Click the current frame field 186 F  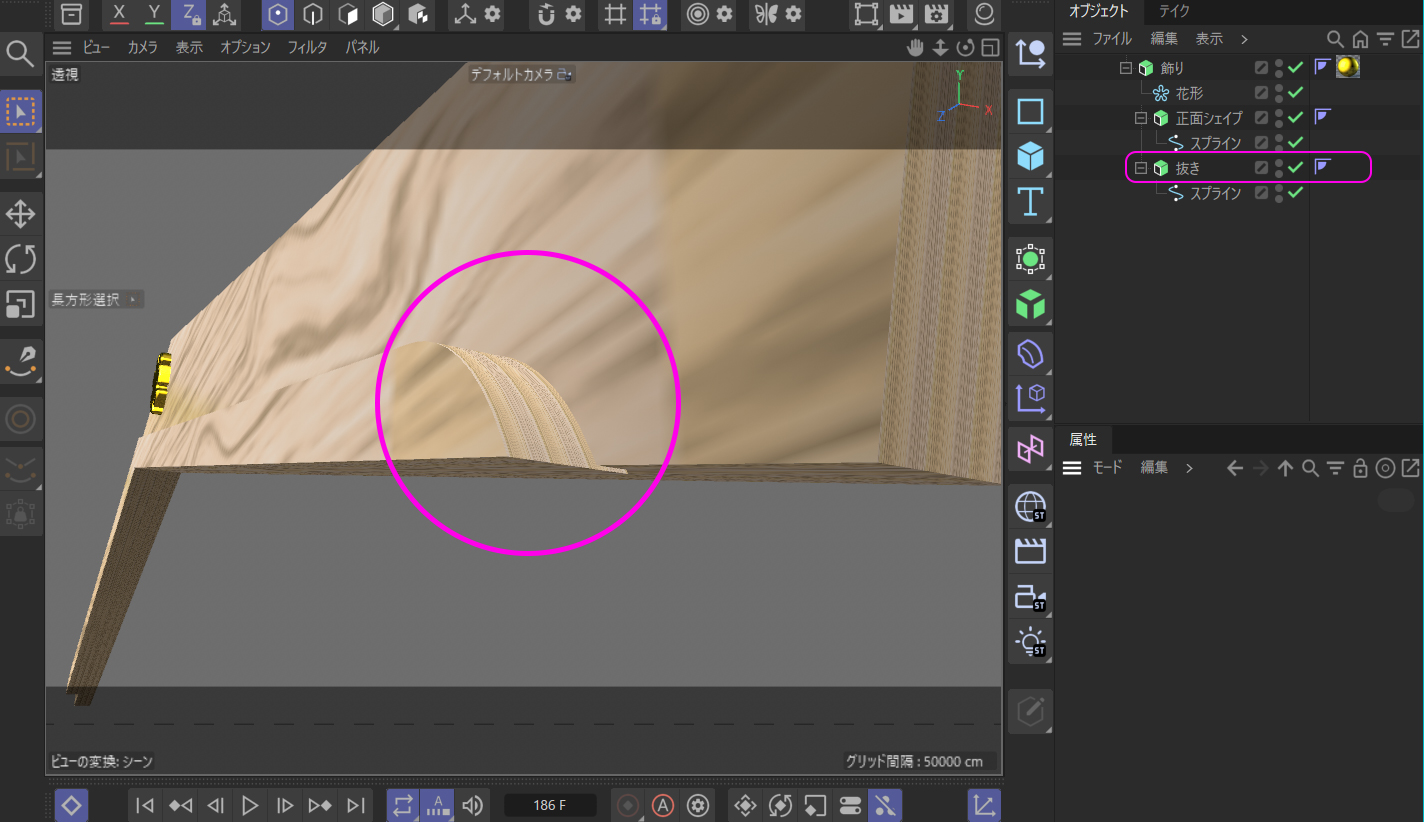(550, 805)
